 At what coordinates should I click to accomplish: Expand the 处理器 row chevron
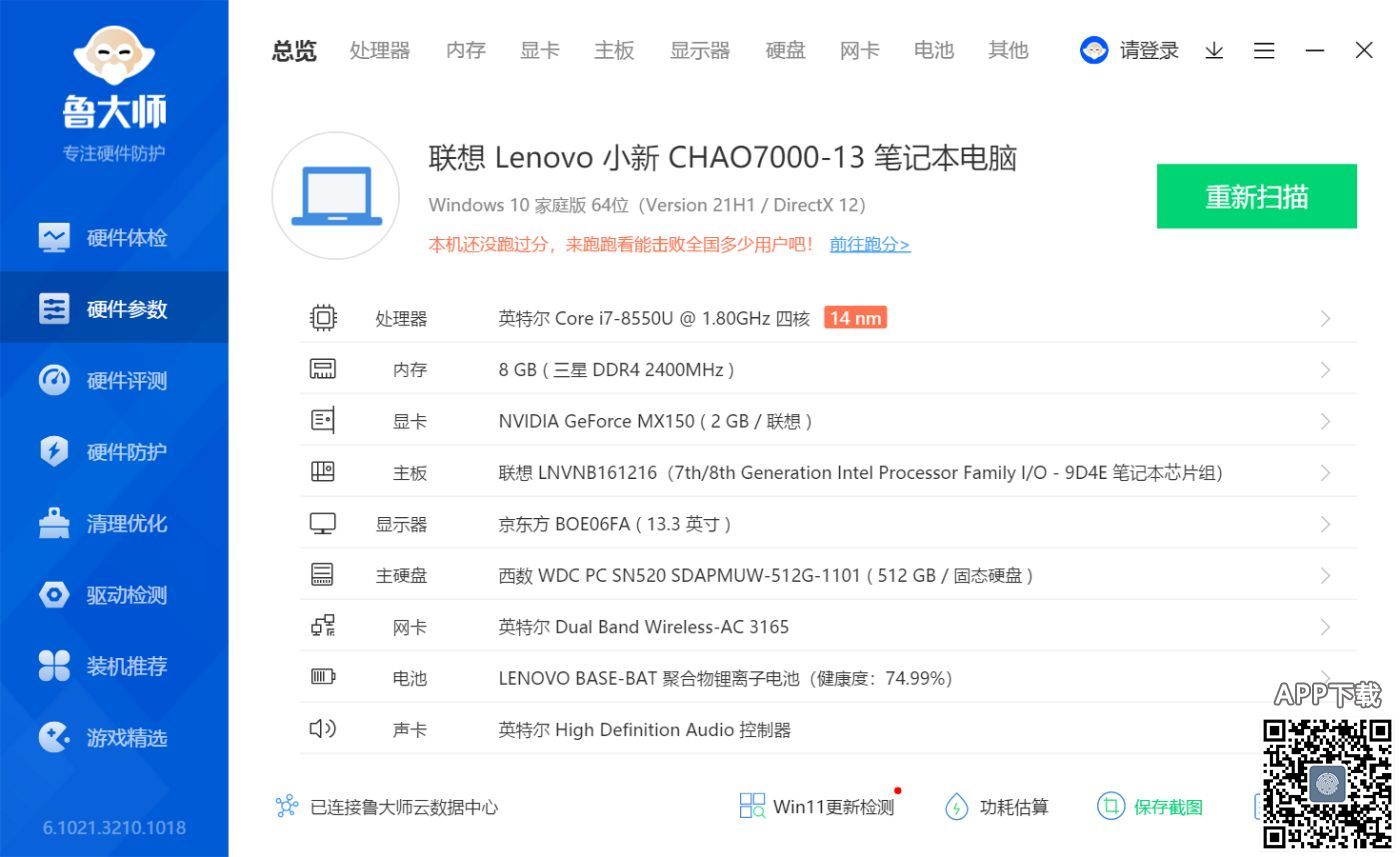pyautogui.click(x=1325, y=319)
